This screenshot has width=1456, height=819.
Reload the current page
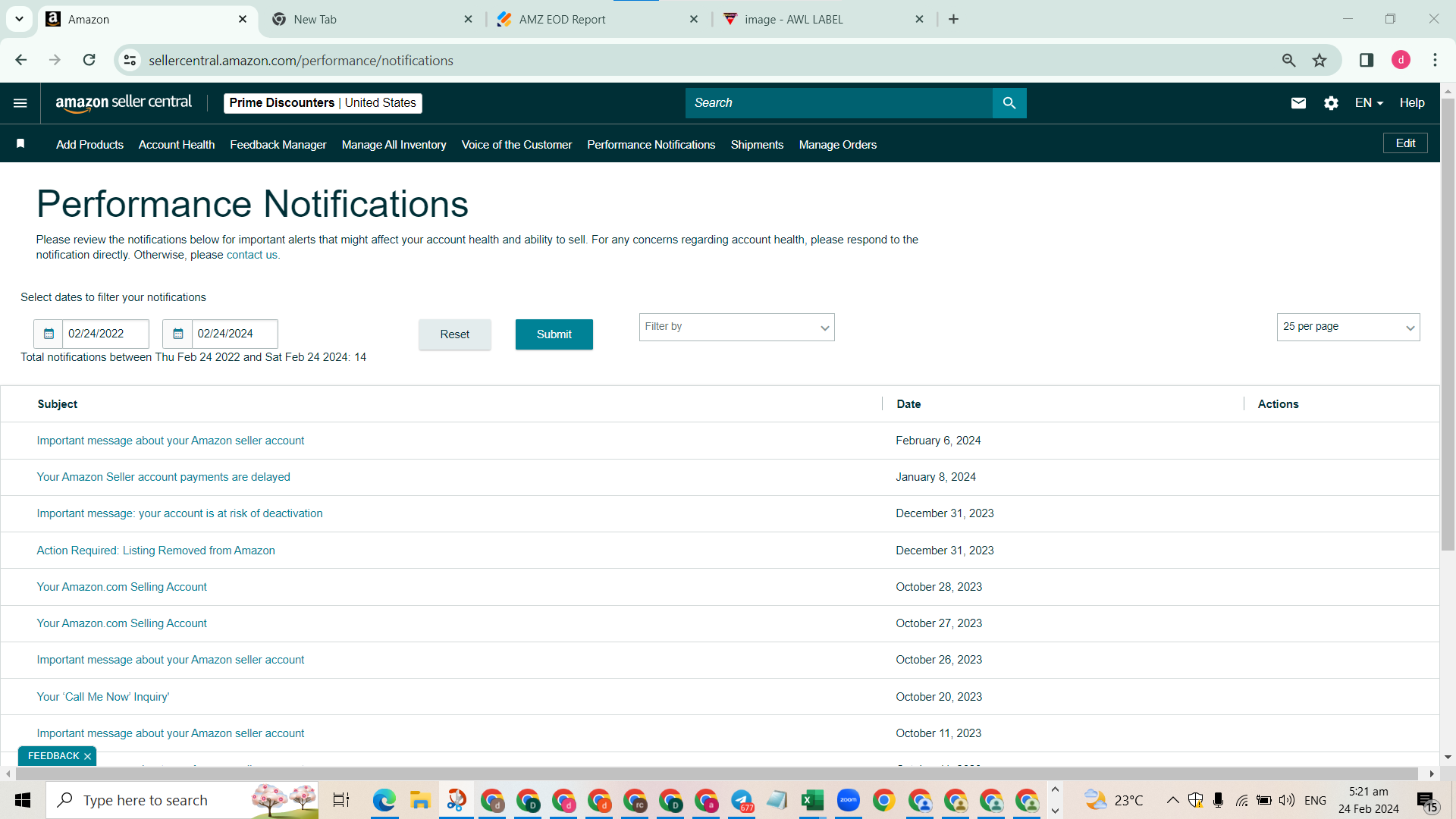(89, 60)
